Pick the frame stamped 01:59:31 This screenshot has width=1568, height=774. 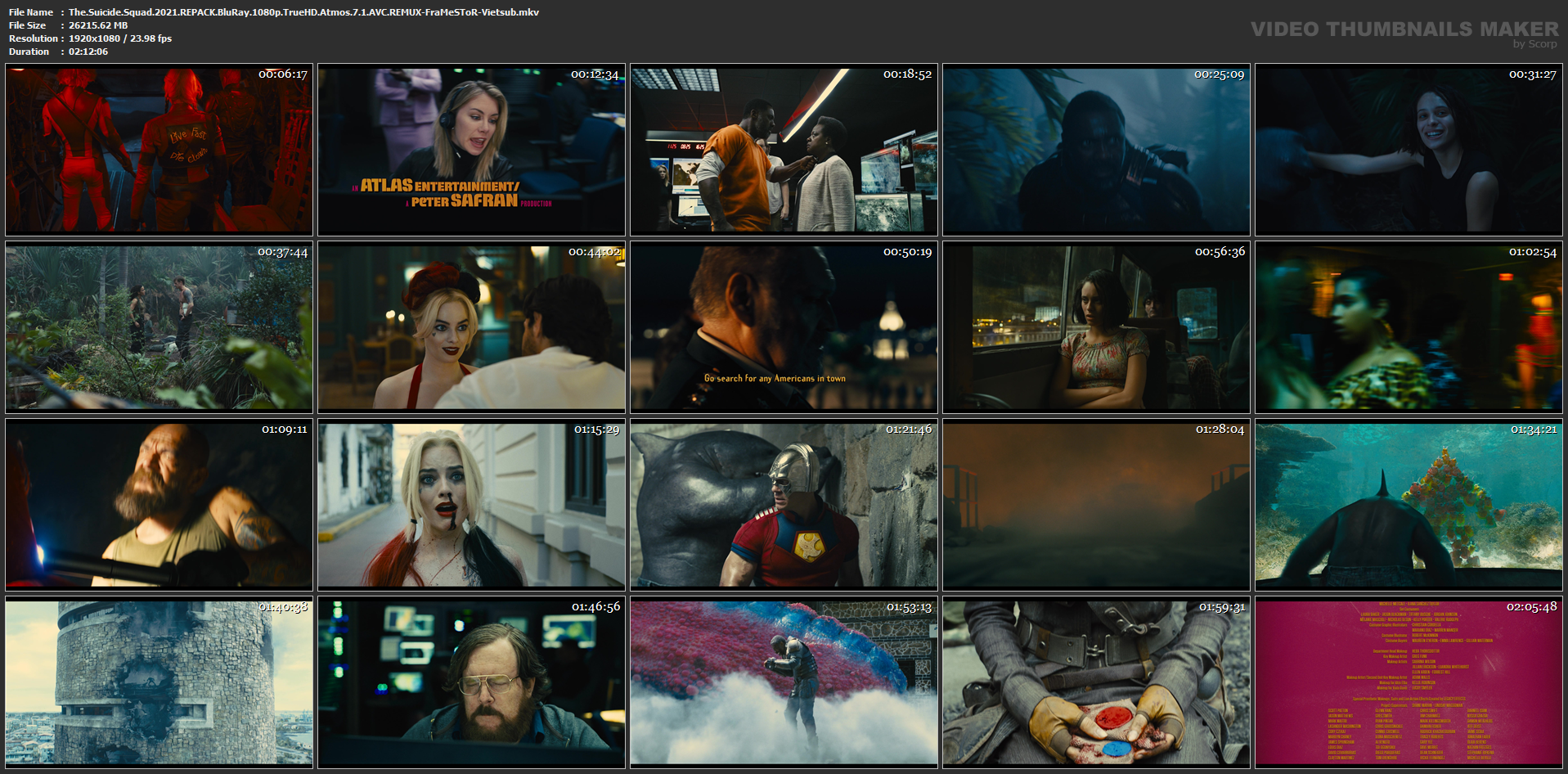1096,682
